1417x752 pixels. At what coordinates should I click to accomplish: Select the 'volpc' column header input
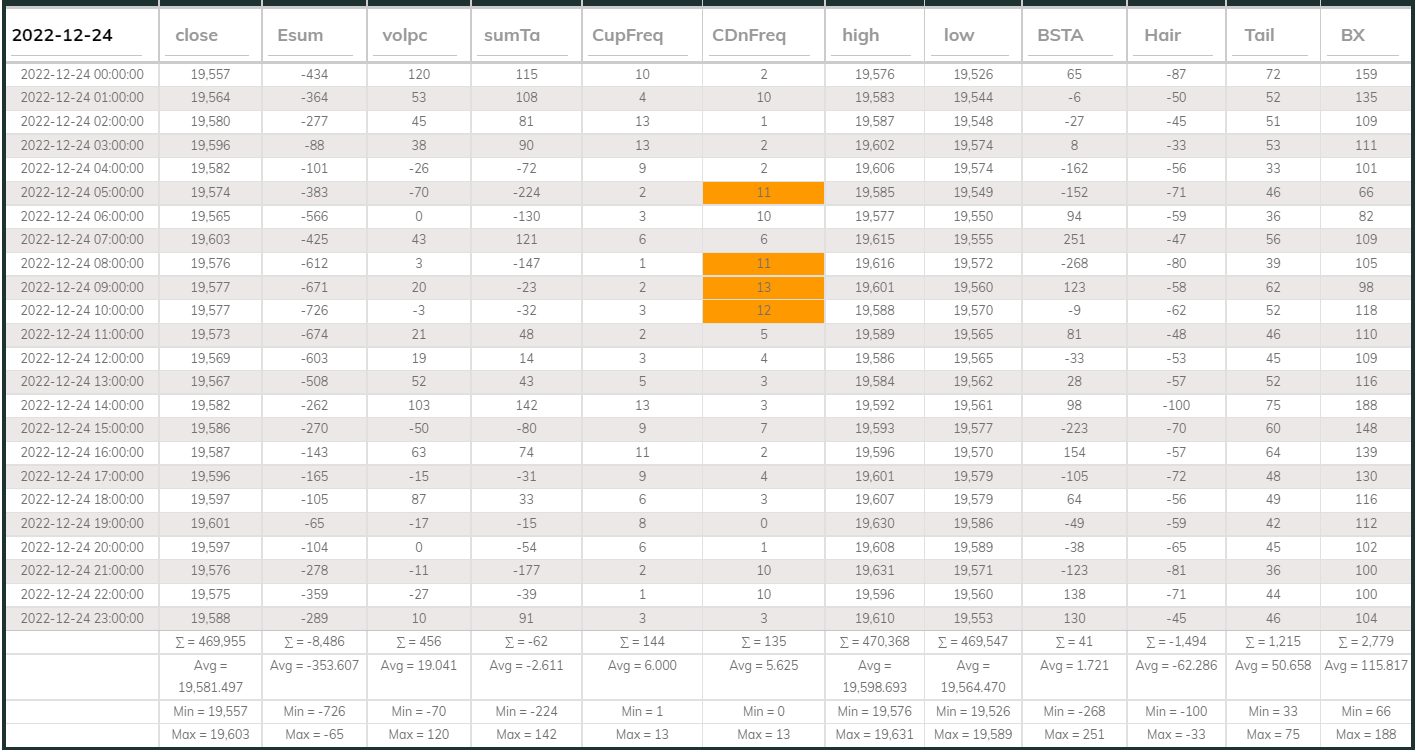[x=417, y=36]
